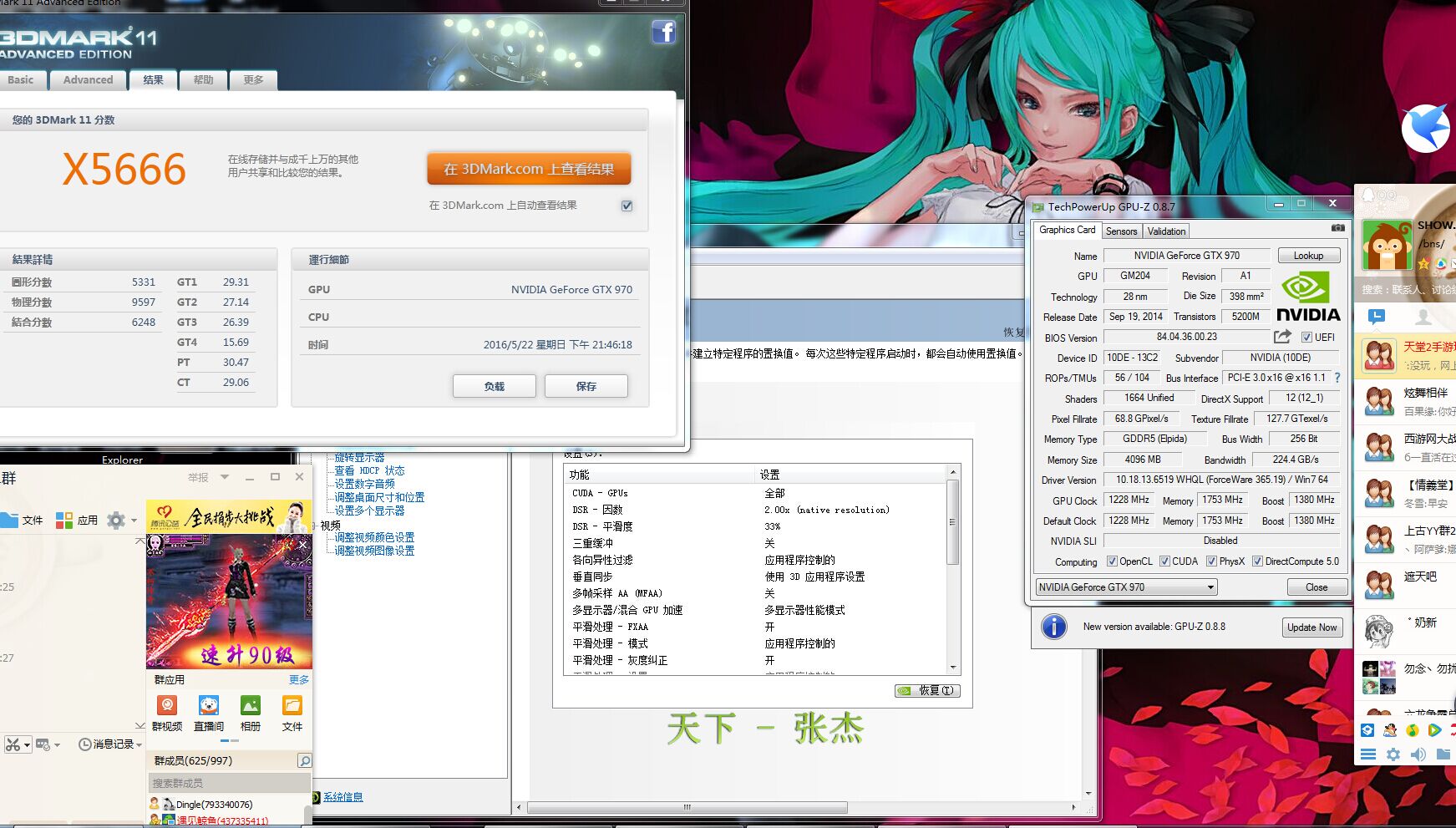Open the GPU selection dropdown in GPU-Z
This screenshot has width=1456, height=828.
1126,587
